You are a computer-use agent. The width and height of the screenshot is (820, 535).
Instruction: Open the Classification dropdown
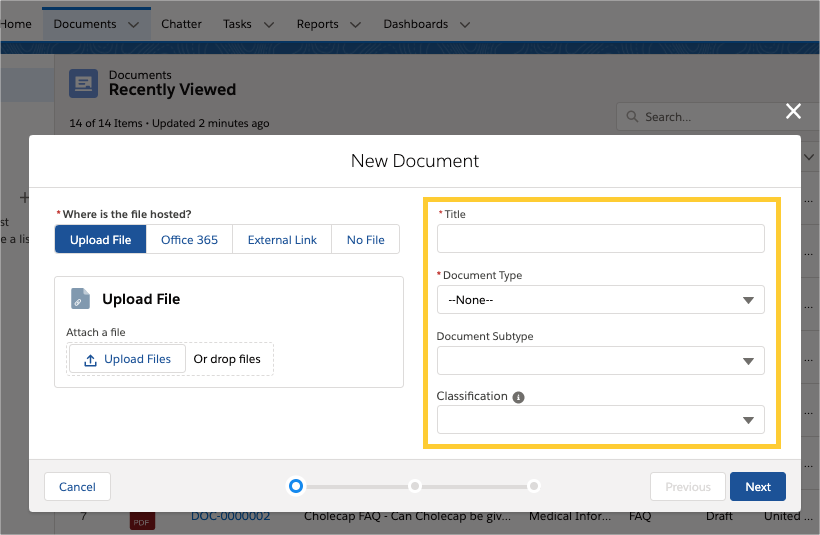pos(600,420)
